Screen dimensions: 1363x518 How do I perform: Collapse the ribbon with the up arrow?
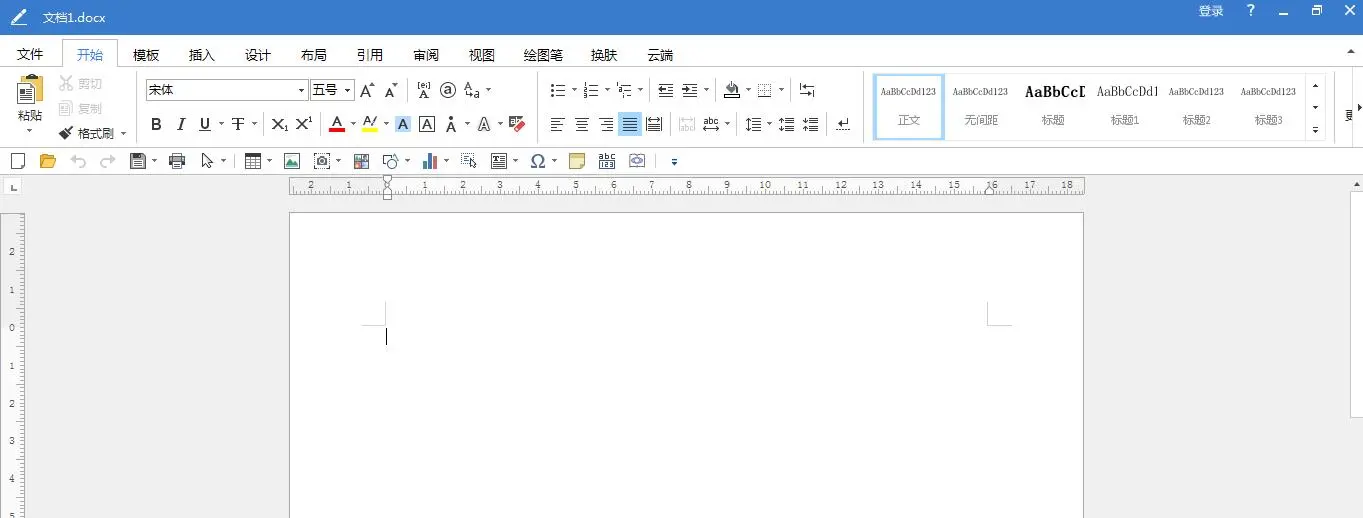[1350, 51]
